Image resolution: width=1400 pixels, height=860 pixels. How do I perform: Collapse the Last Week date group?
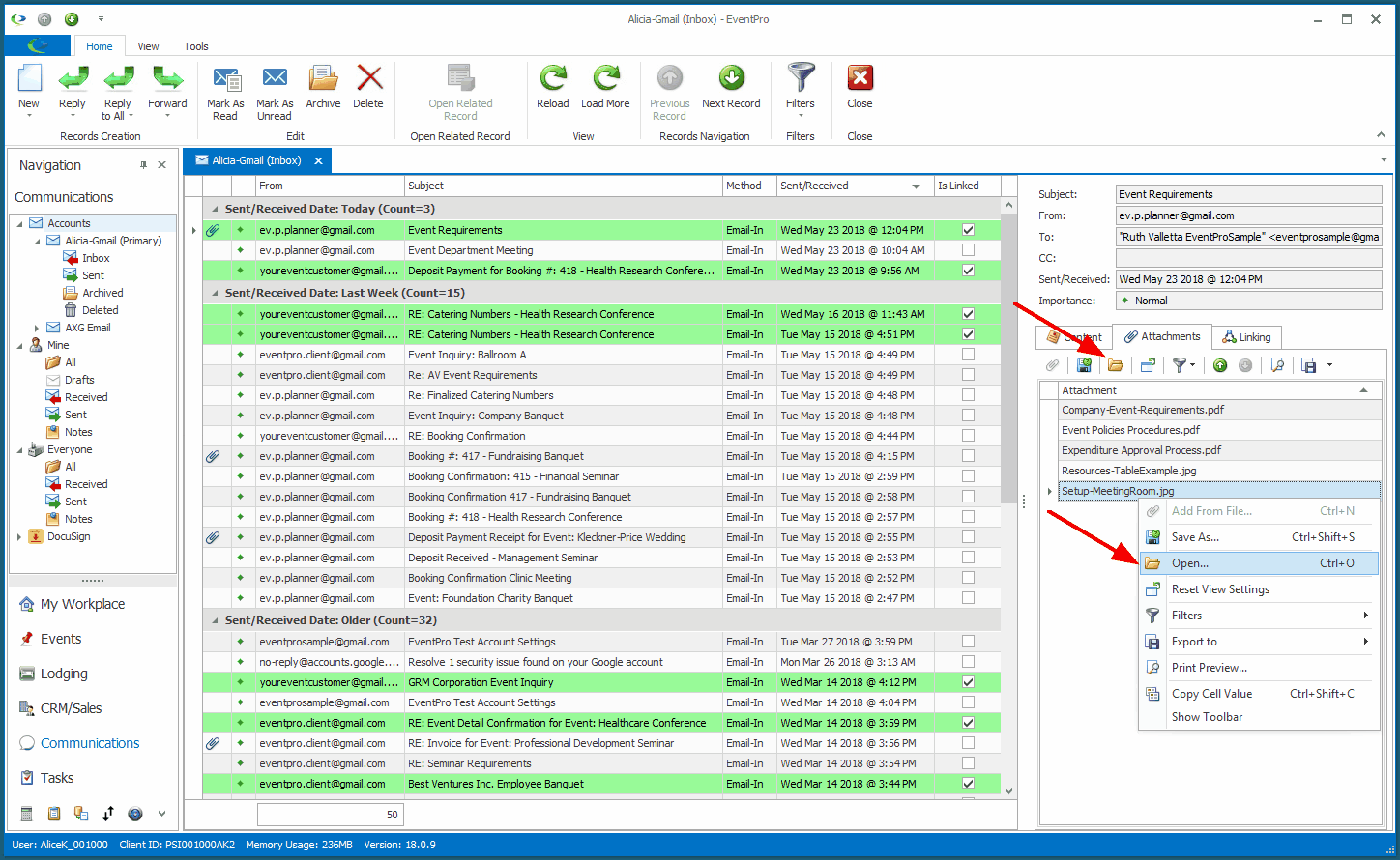(215, 293)
